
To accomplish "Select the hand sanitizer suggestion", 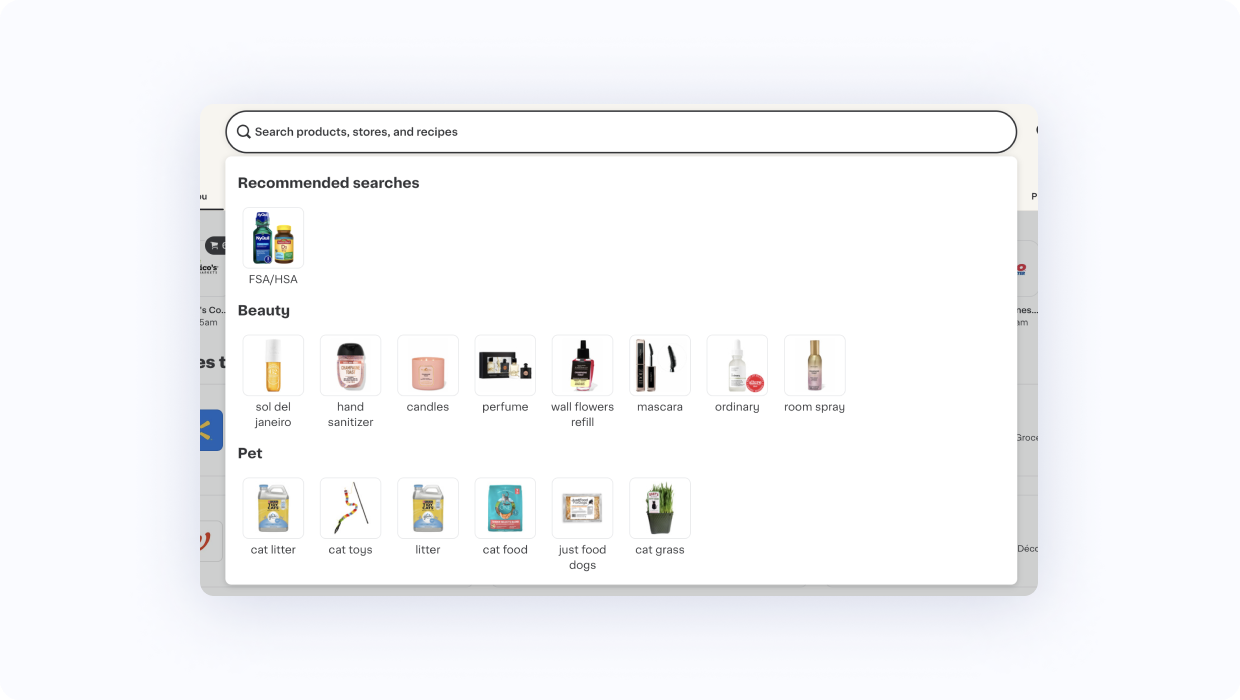I will click(350, 366).
